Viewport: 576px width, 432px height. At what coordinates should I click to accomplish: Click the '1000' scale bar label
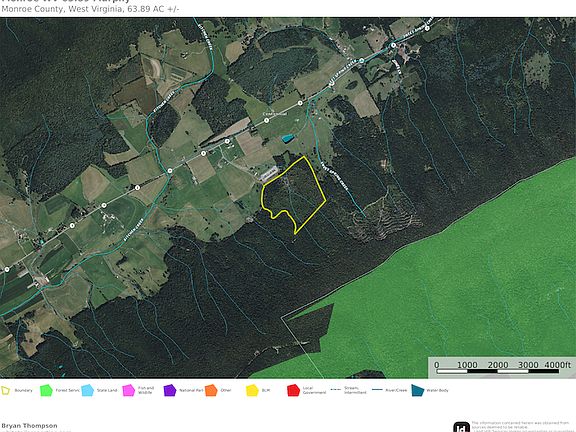coord(467,365)
